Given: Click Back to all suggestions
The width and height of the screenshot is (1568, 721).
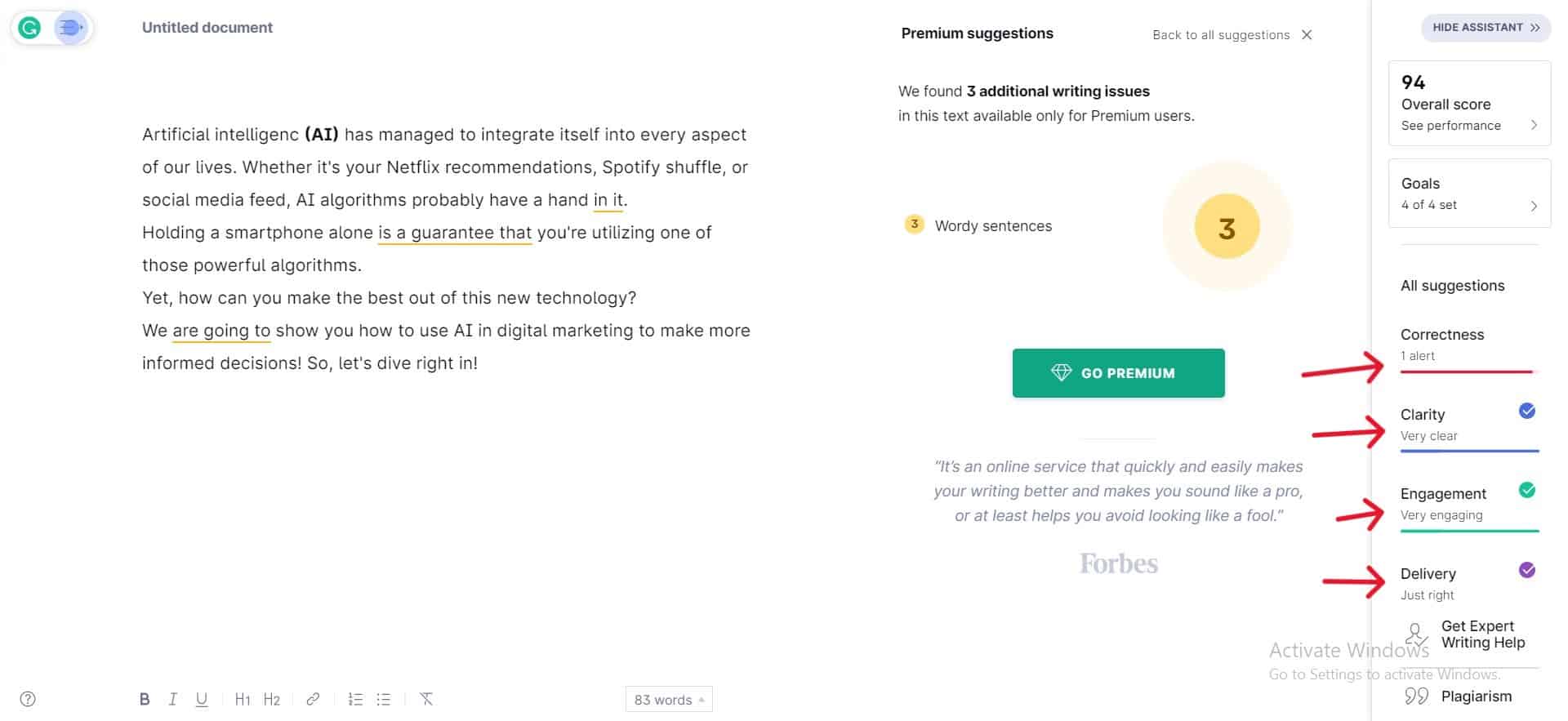Looking at the screenshot, I should (x=1221, y=34).
